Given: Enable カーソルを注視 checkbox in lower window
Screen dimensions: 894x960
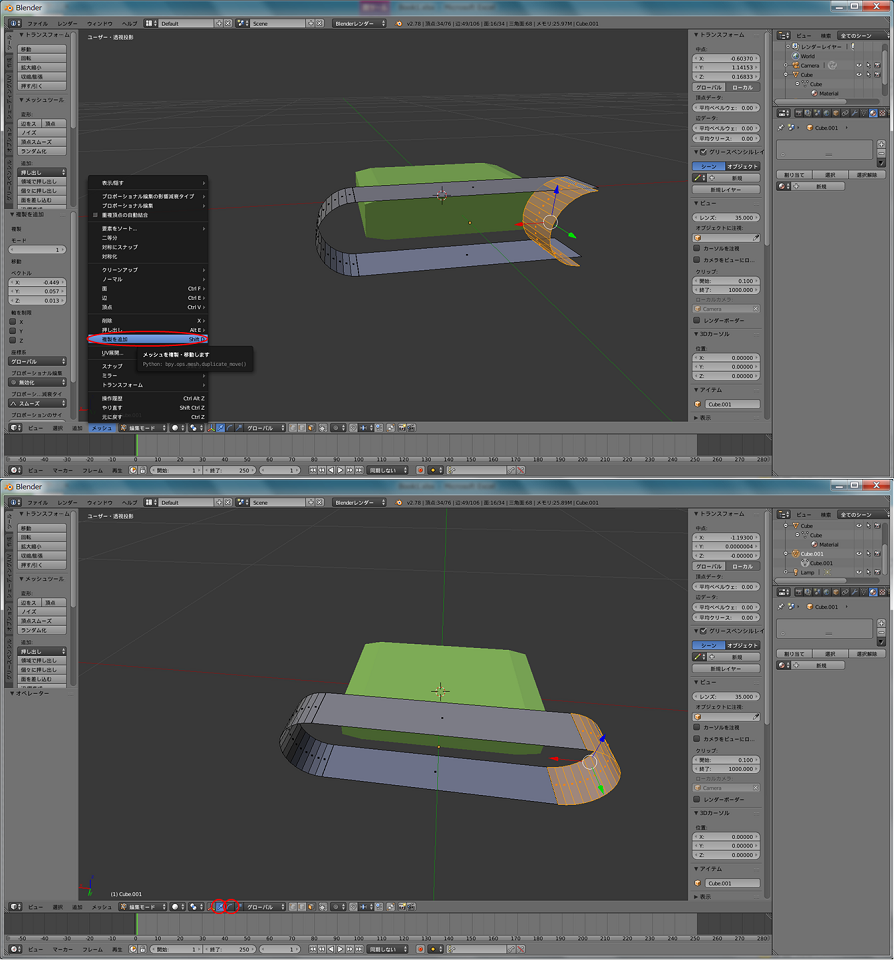Looking at the screenshot, I should pos(697,727).
